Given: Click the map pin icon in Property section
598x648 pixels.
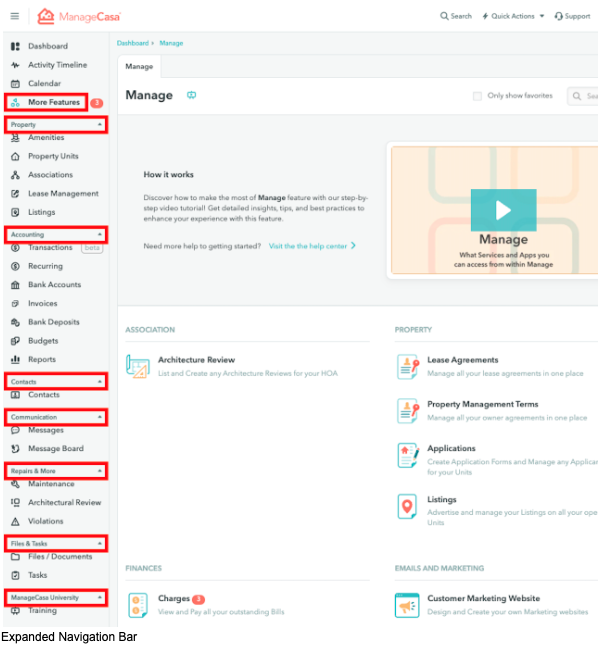Looking at the screenshot, I should click(407, 507).
